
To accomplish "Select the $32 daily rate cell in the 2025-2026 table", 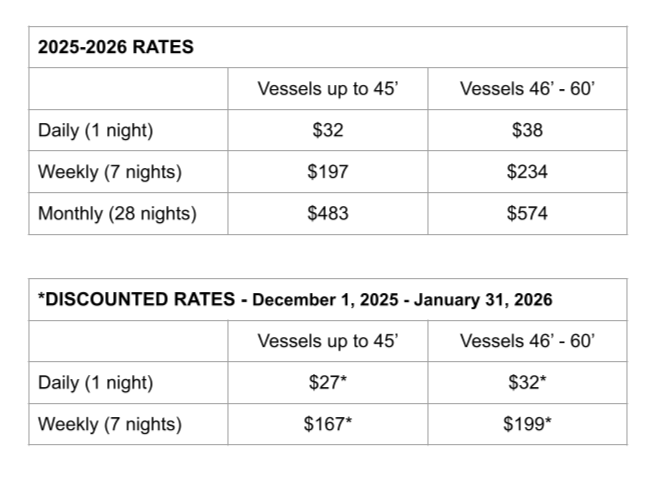I will point(328,130).
